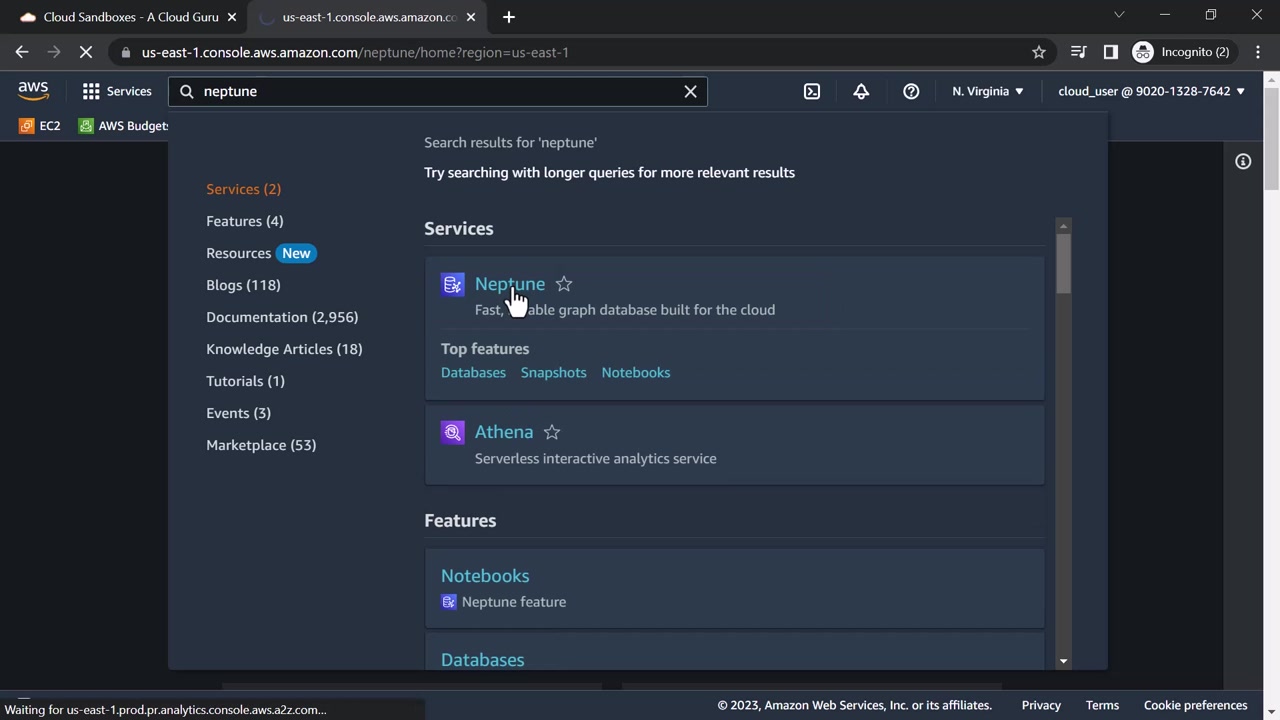Close the Cloud Sandboxes tab
The image size is (1280, 720).
pyautogui.click(x=231, y=17)
